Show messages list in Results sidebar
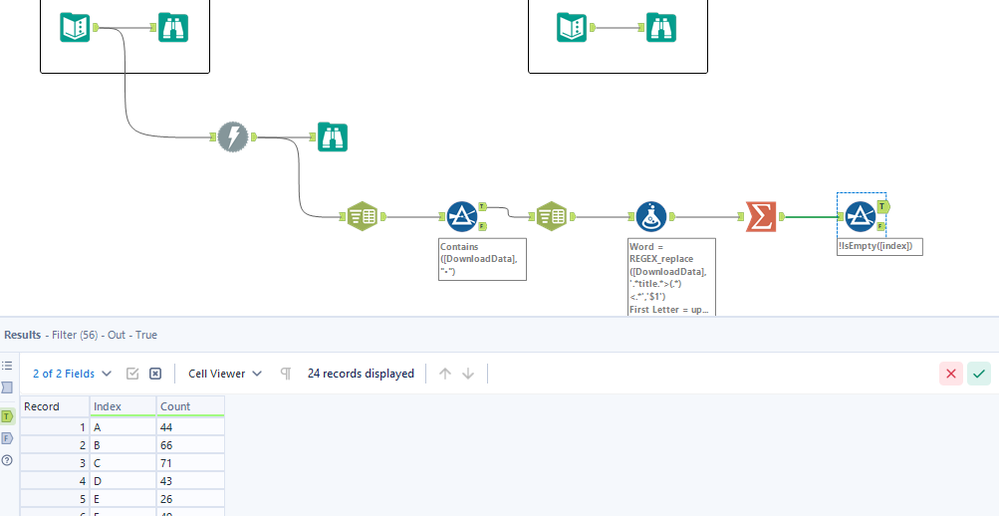 click(7, 366)
